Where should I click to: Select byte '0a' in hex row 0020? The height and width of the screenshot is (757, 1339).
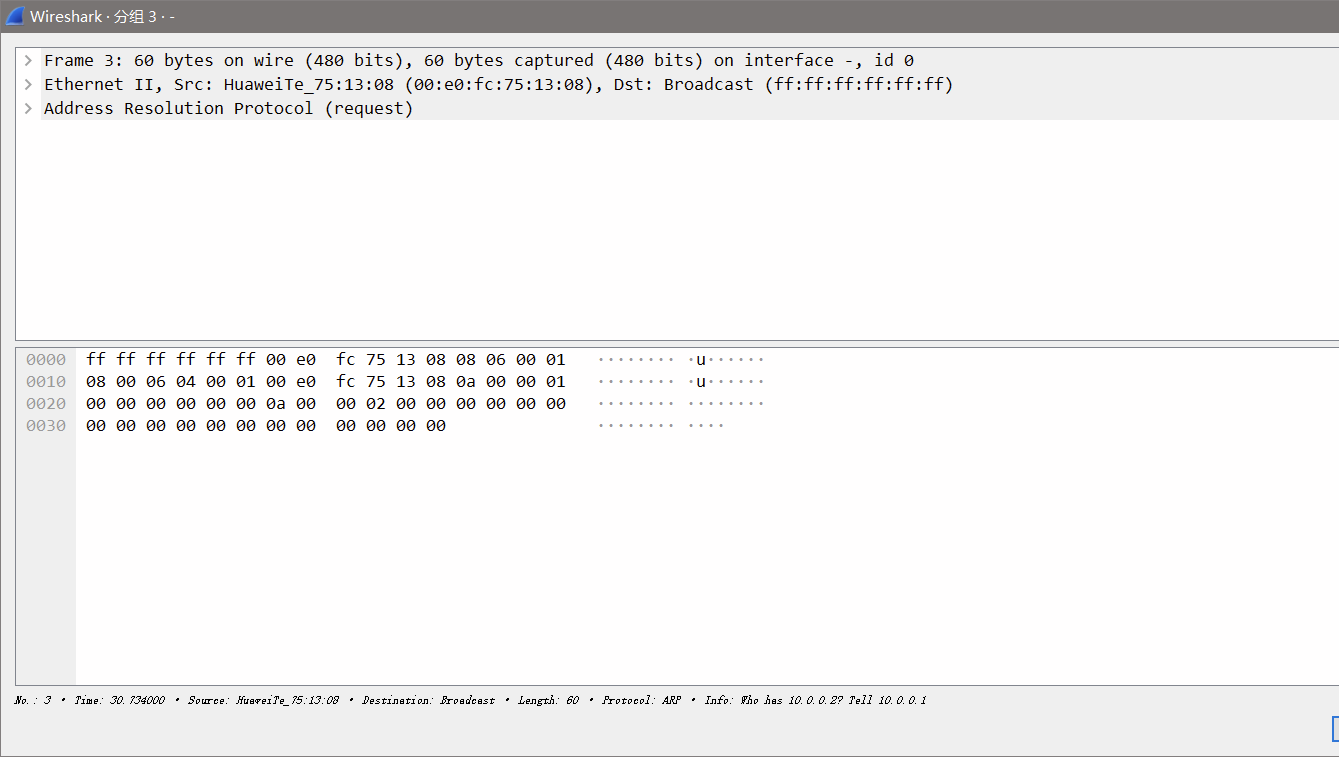point(276,404)
